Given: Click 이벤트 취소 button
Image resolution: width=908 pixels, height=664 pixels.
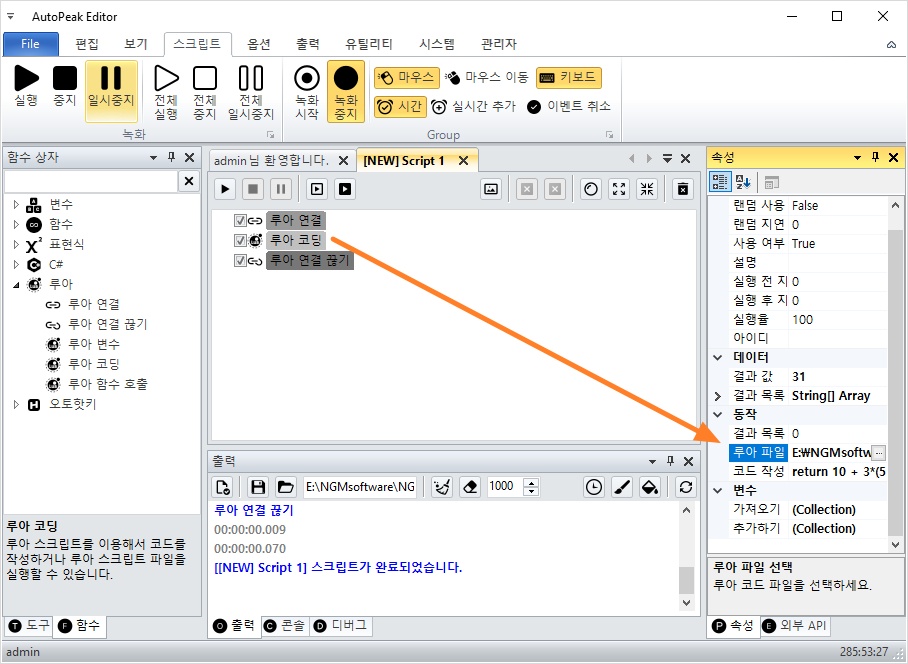Looking at the screenshot, I should point(569,107).
